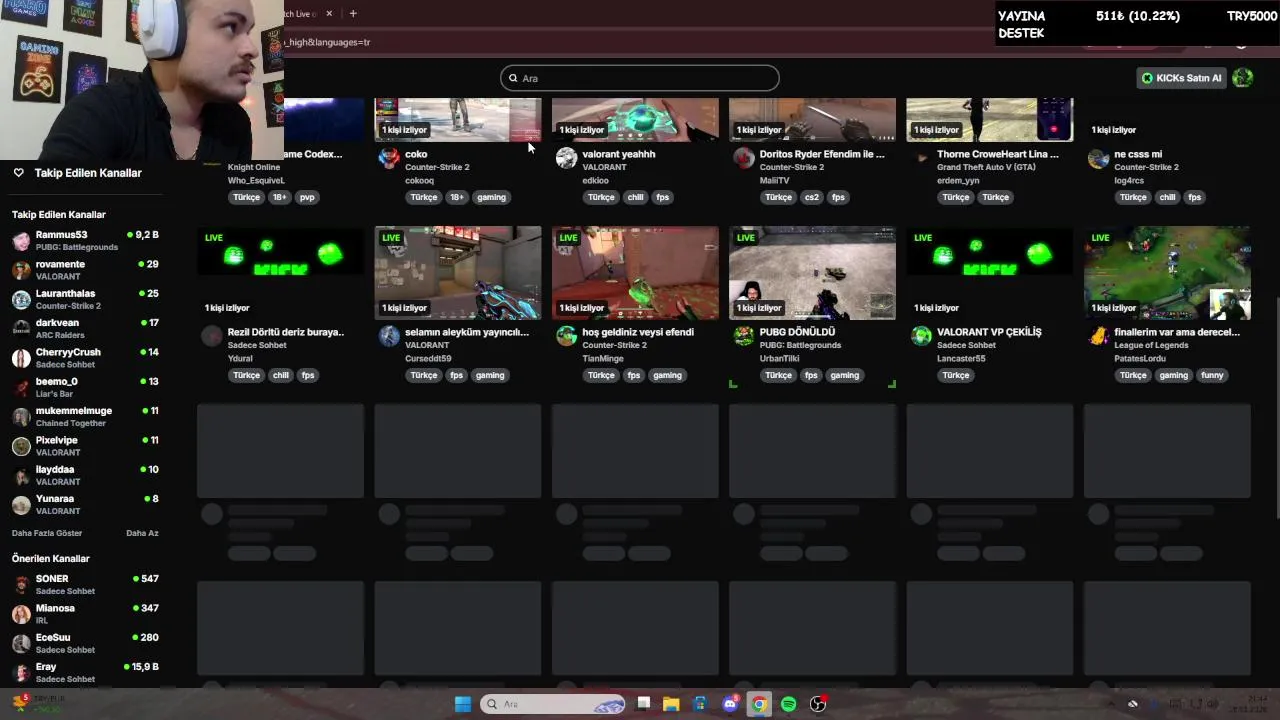This screenshot has height=720, width=1280.
Task: Click cokooq streamer avatar under coko stream
Action: click(x=389, y=158)
